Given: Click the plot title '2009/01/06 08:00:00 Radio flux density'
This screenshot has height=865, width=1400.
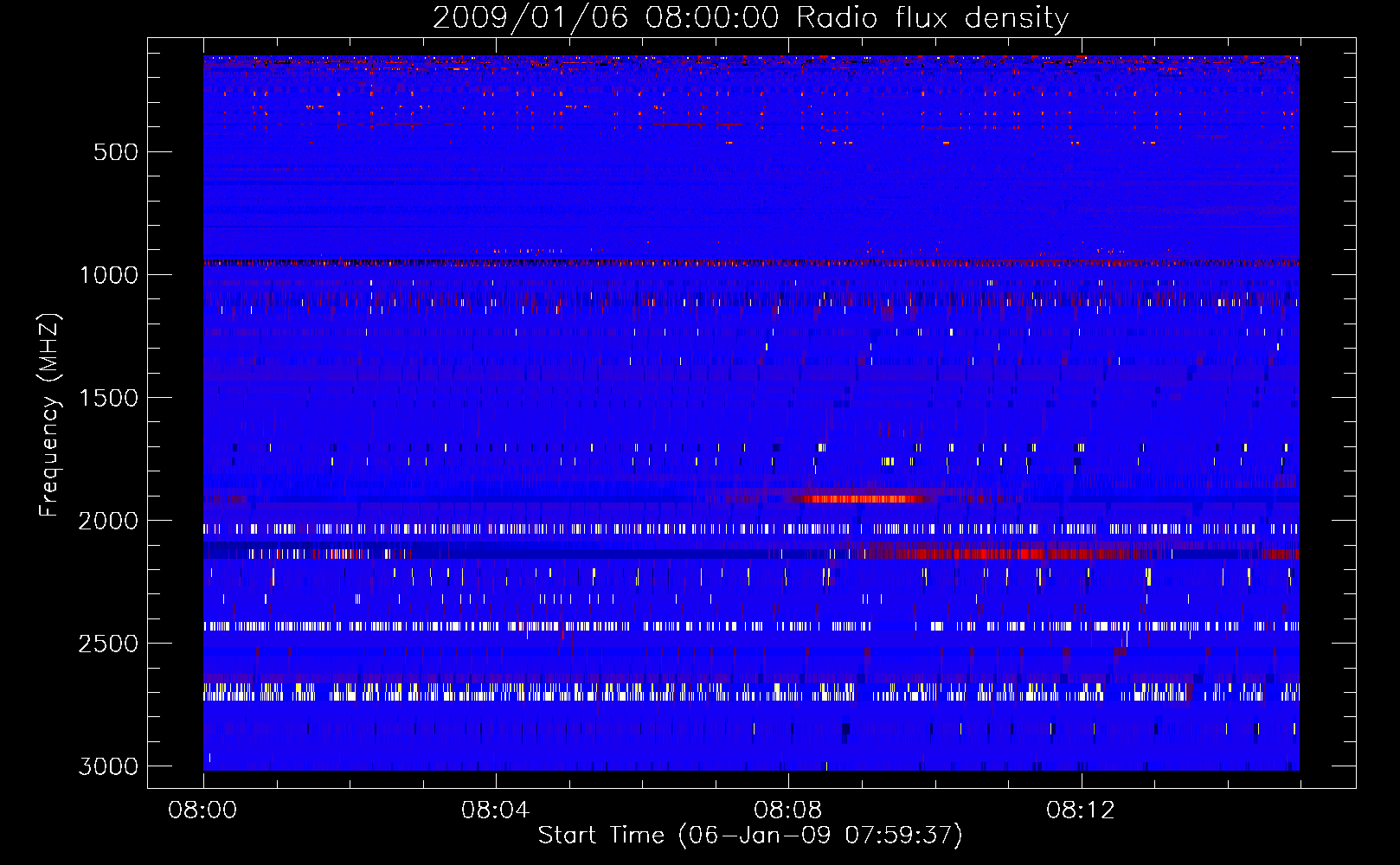Looking at the screenshot, I should click(x=750, y=17).
